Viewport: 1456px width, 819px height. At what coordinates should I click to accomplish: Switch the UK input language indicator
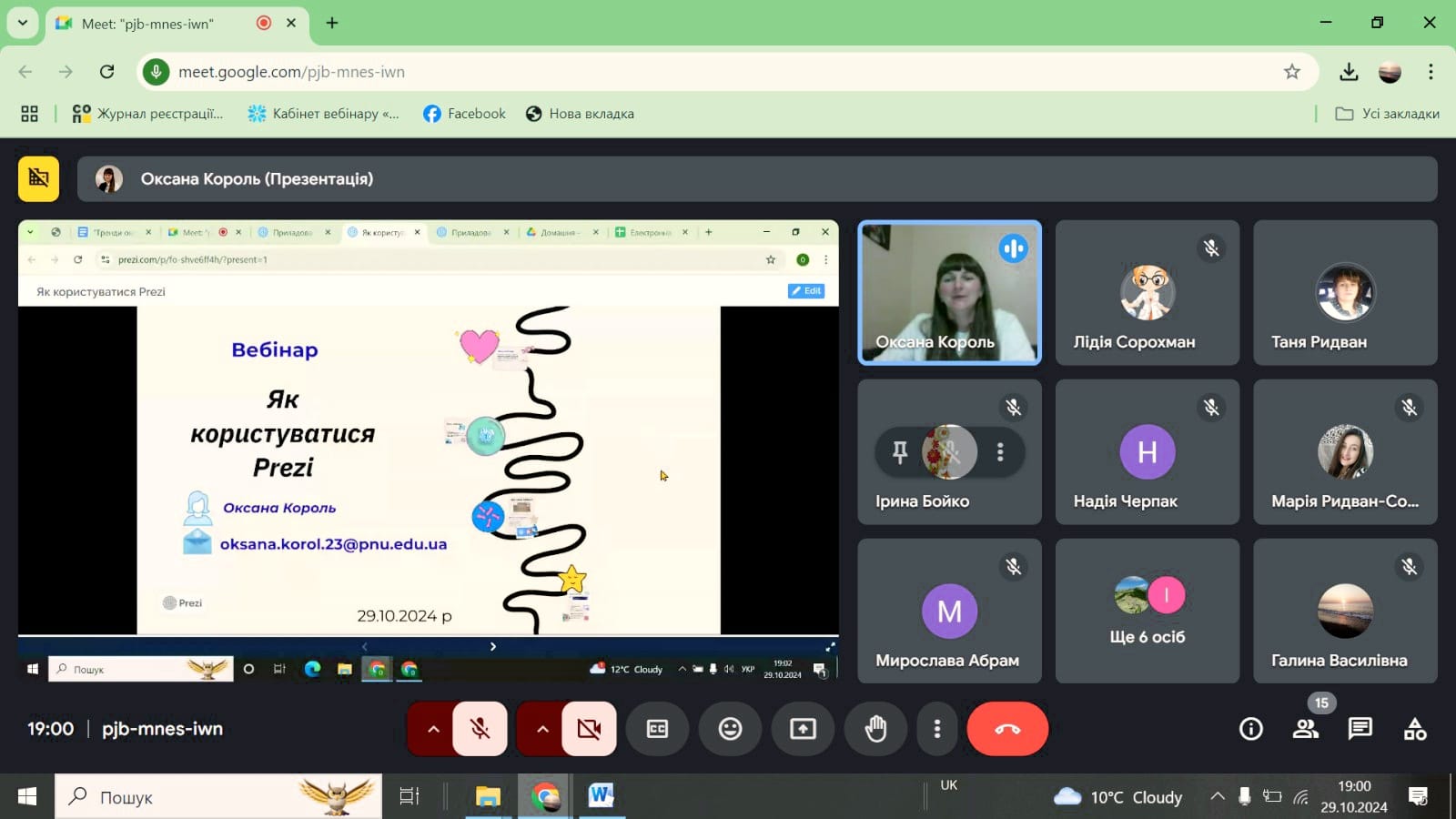tap(948, 786)
